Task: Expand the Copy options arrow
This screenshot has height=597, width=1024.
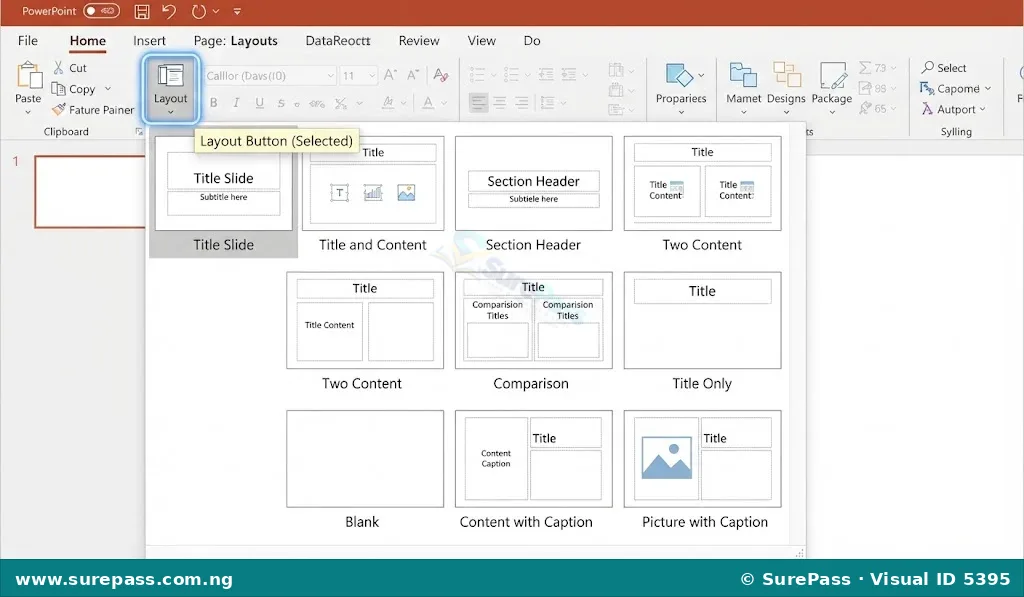Action: click(108, 89)
